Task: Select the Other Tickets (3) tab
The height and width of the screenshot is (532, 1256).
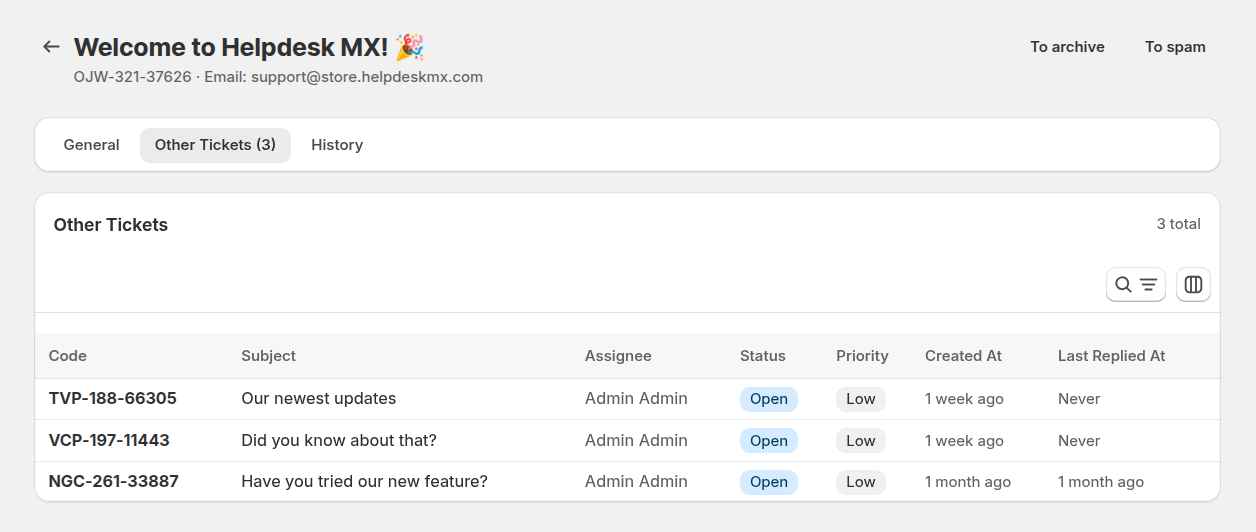Action: tap(215, 145)
